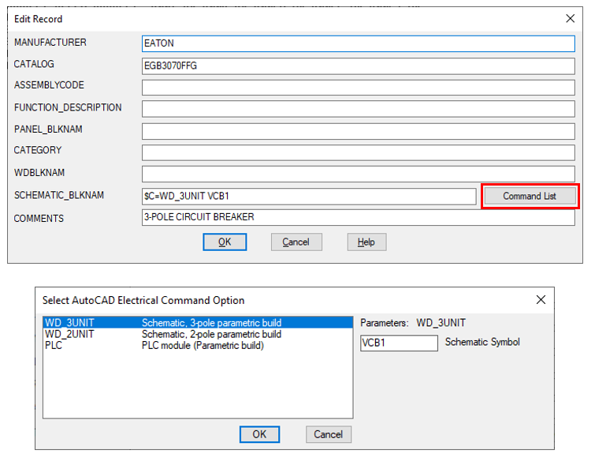Select WD_3UNIT 3-pole parametric build entry
The height and width of the screenshot is (468, 595).
198,323
